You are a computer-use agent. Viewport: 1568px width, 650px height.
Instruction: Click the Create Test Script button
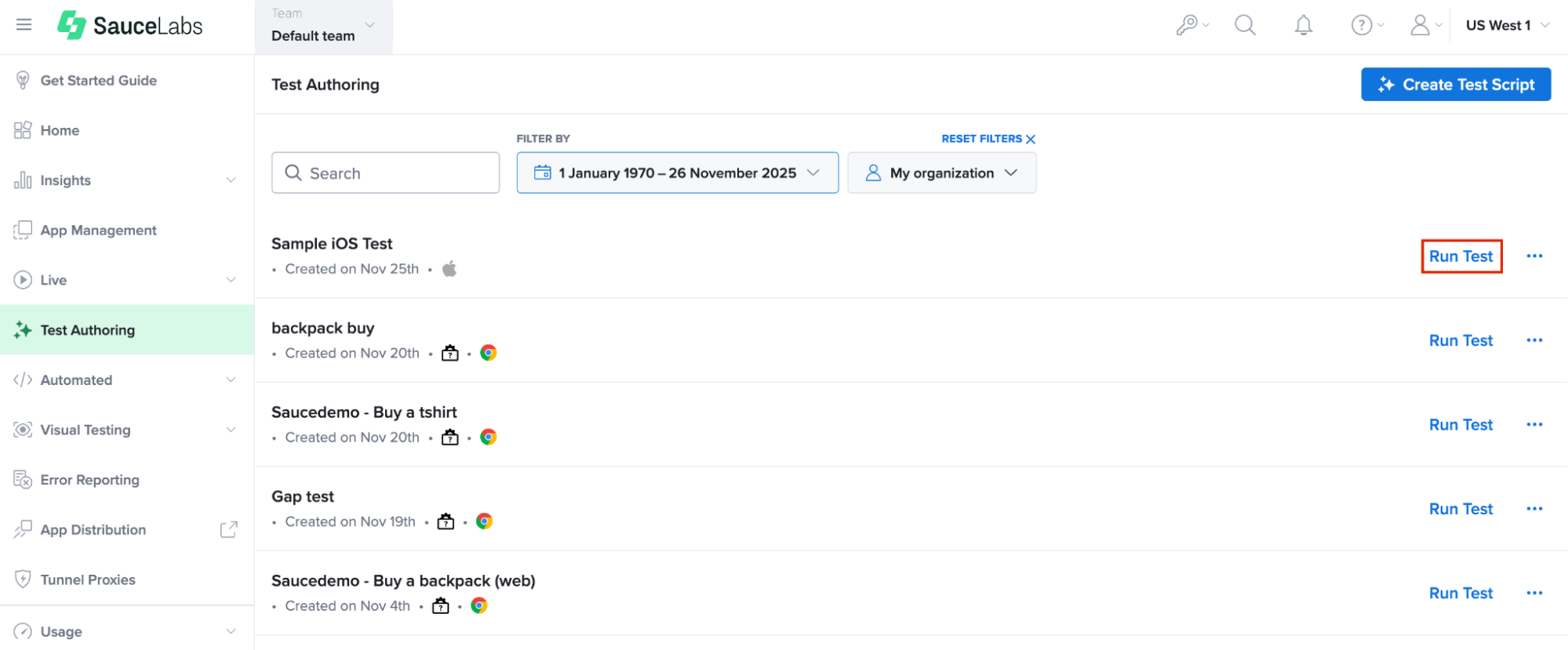(1455, 85)
